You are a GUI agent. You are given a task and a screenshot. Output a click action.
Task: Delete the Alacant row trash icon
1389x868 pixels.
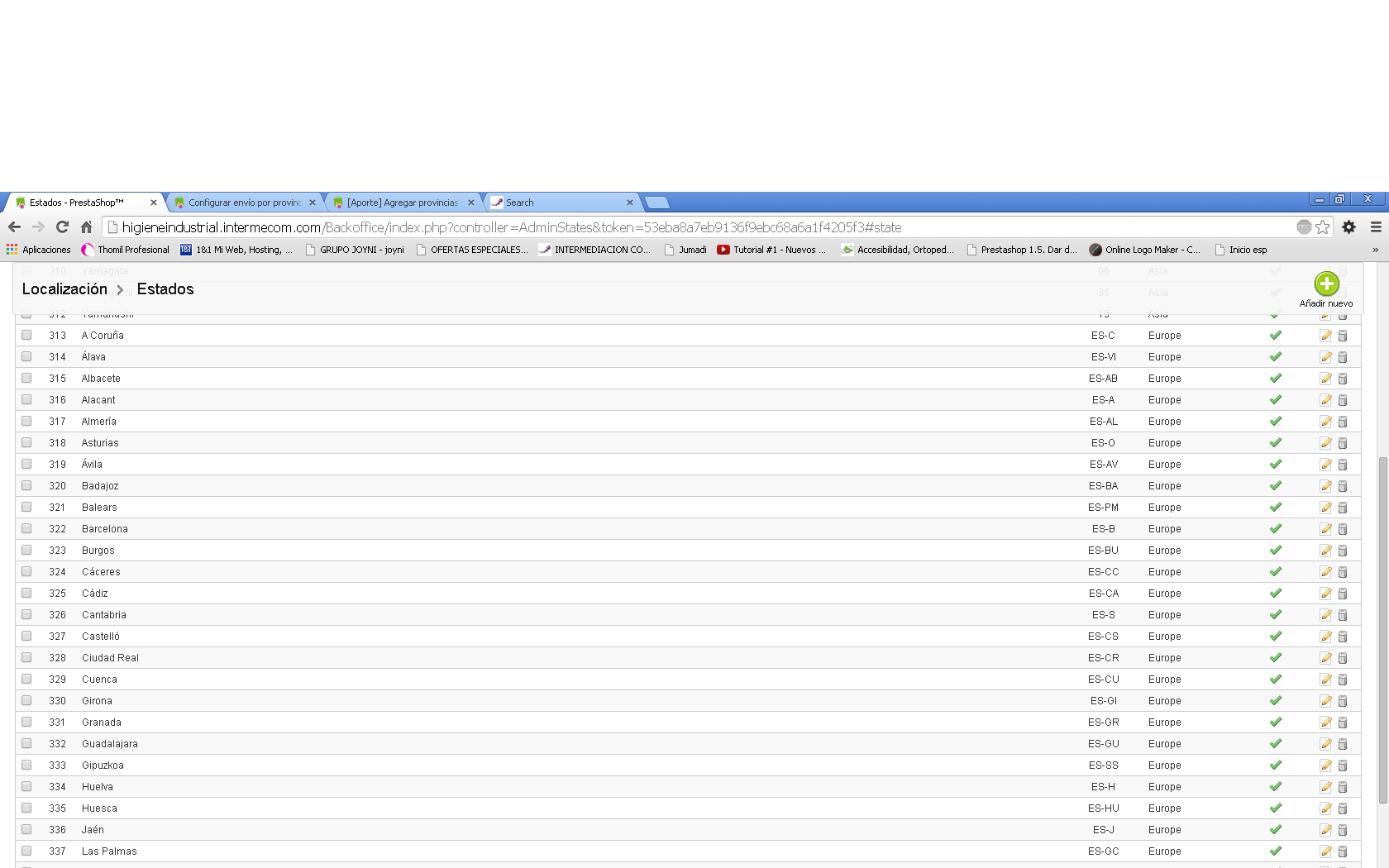pos(1343,400)
